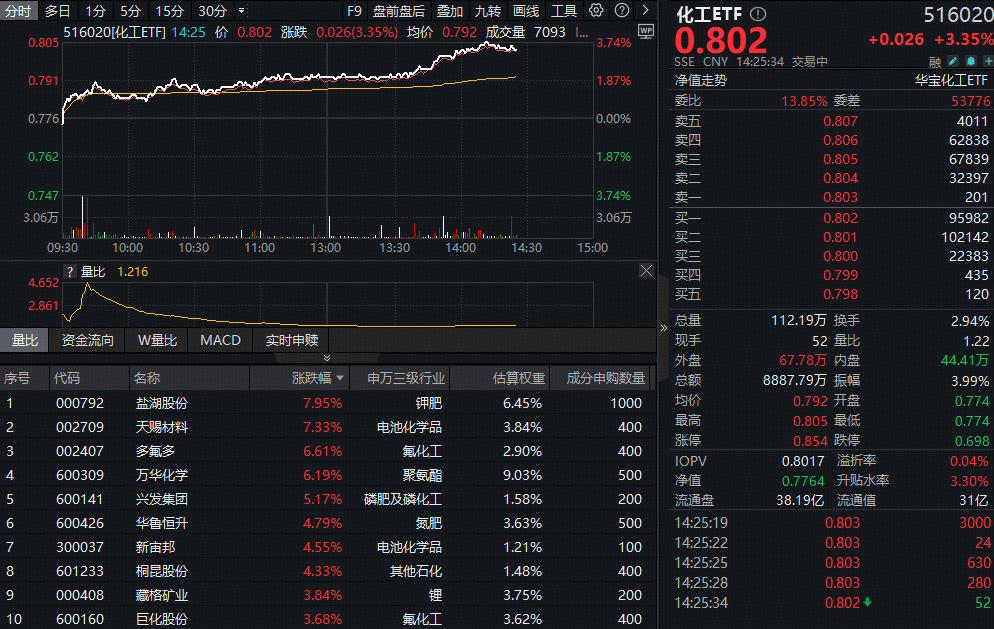Set a price alert with bell icon
994x629 pixels.
[x=969, y=61]
